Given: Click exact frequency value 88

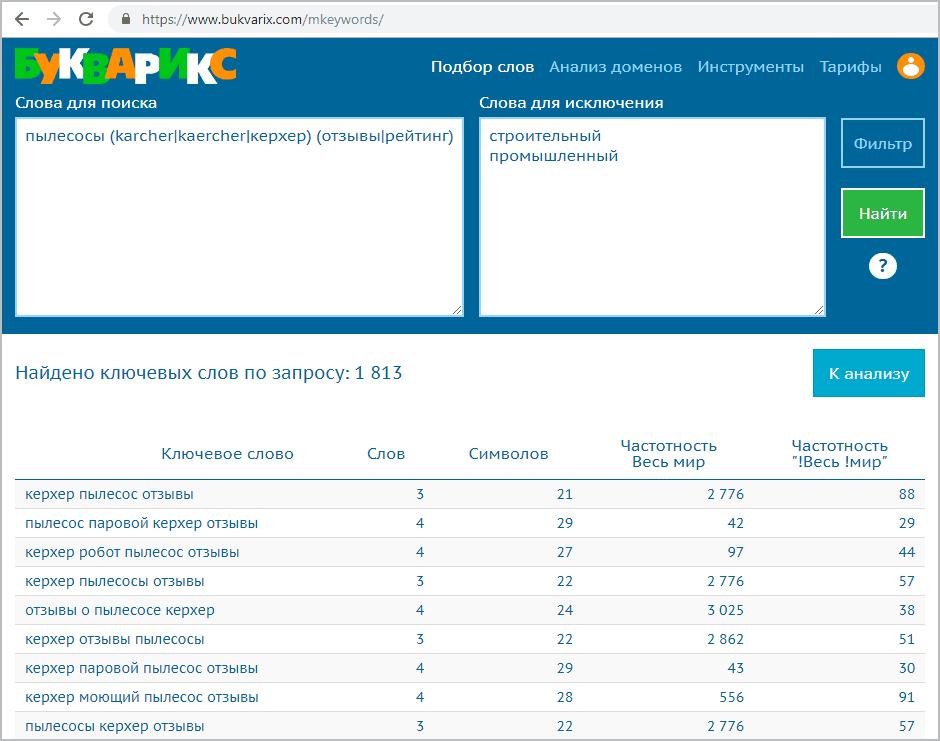Looking at the screenshot, I should tap(906, 495).
